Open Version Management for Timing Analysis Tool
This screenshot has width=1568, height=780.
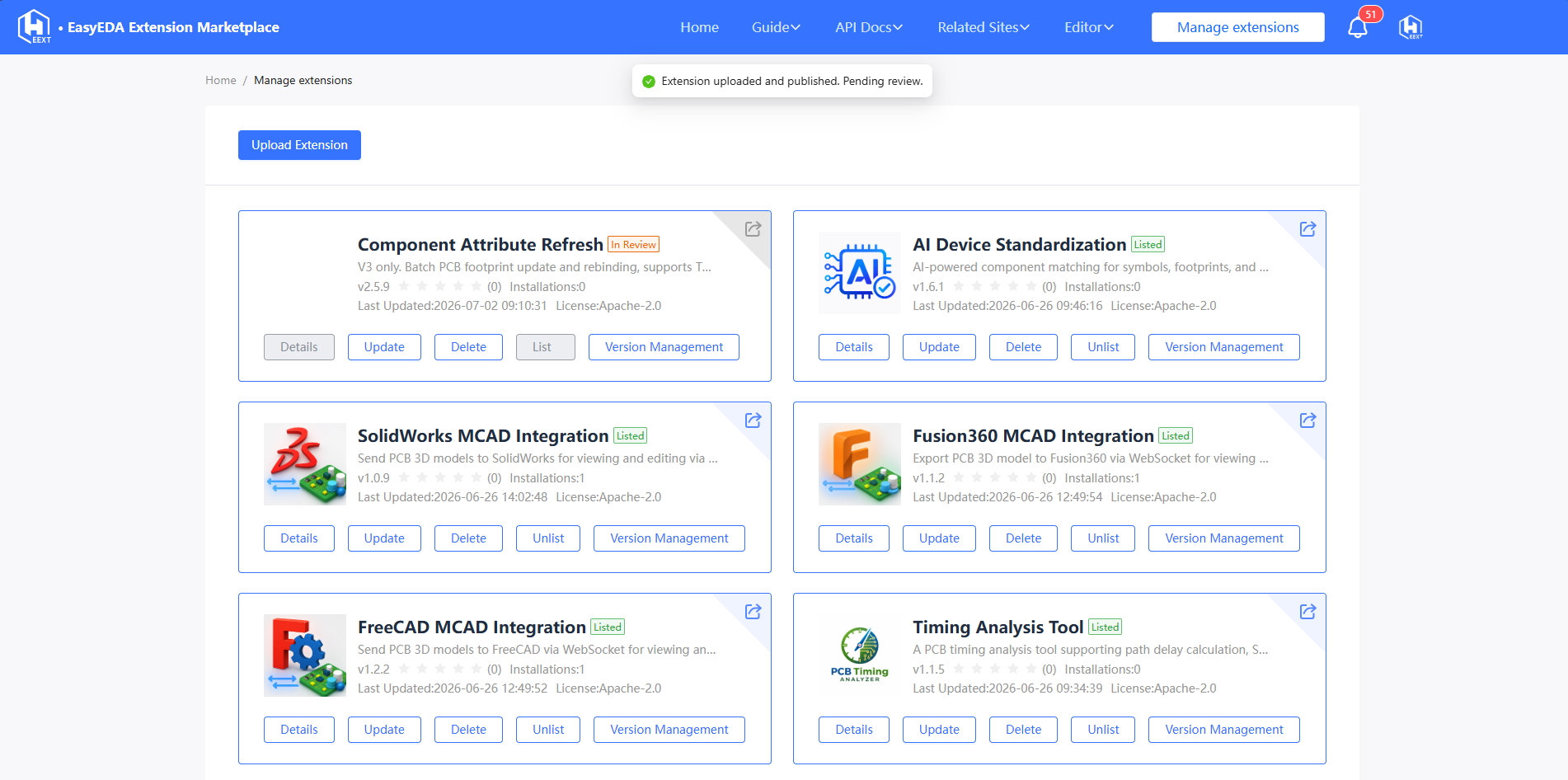coord(1224,730)
